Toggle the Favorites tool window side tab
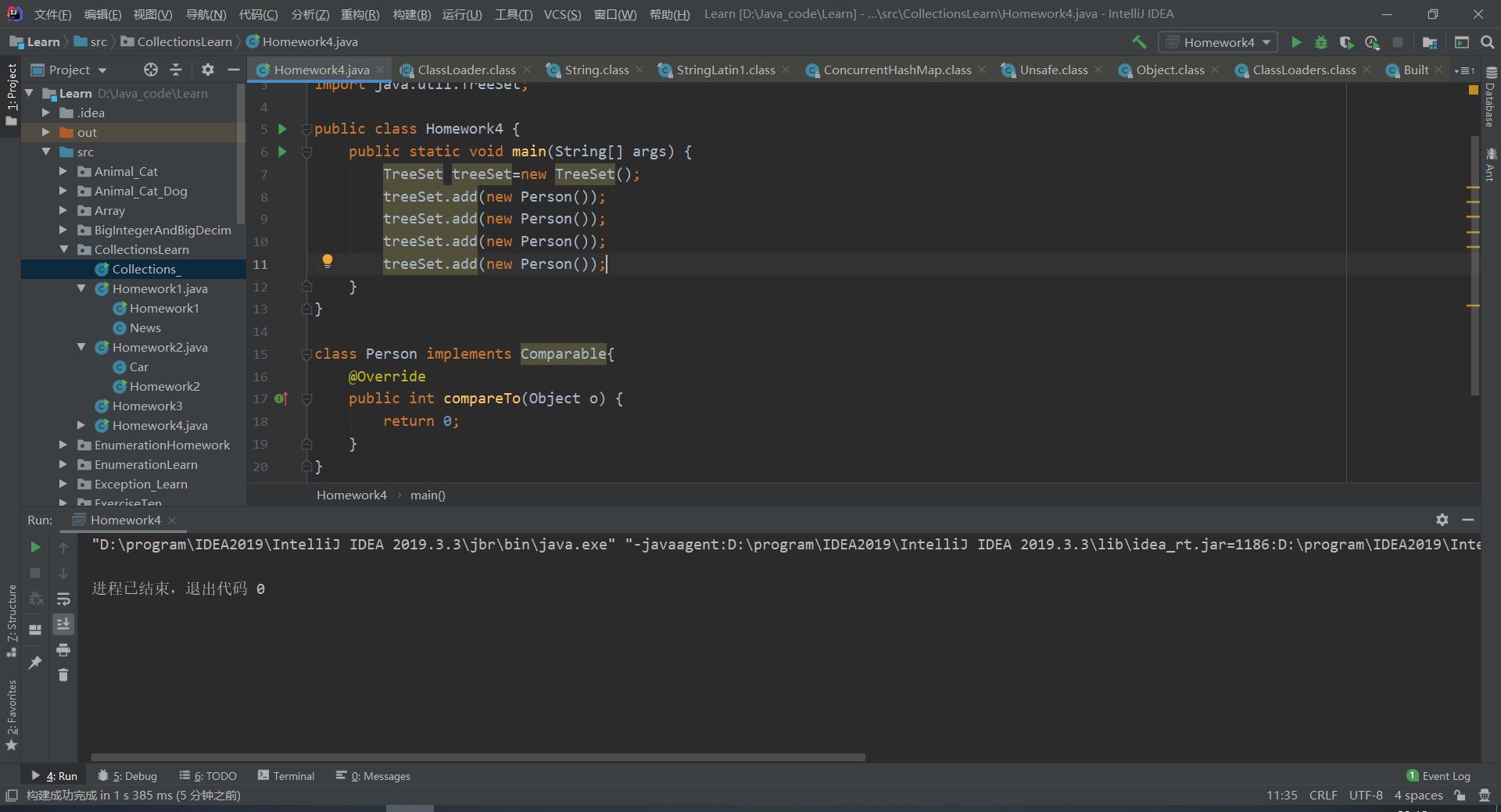 (x=11, y=715)
